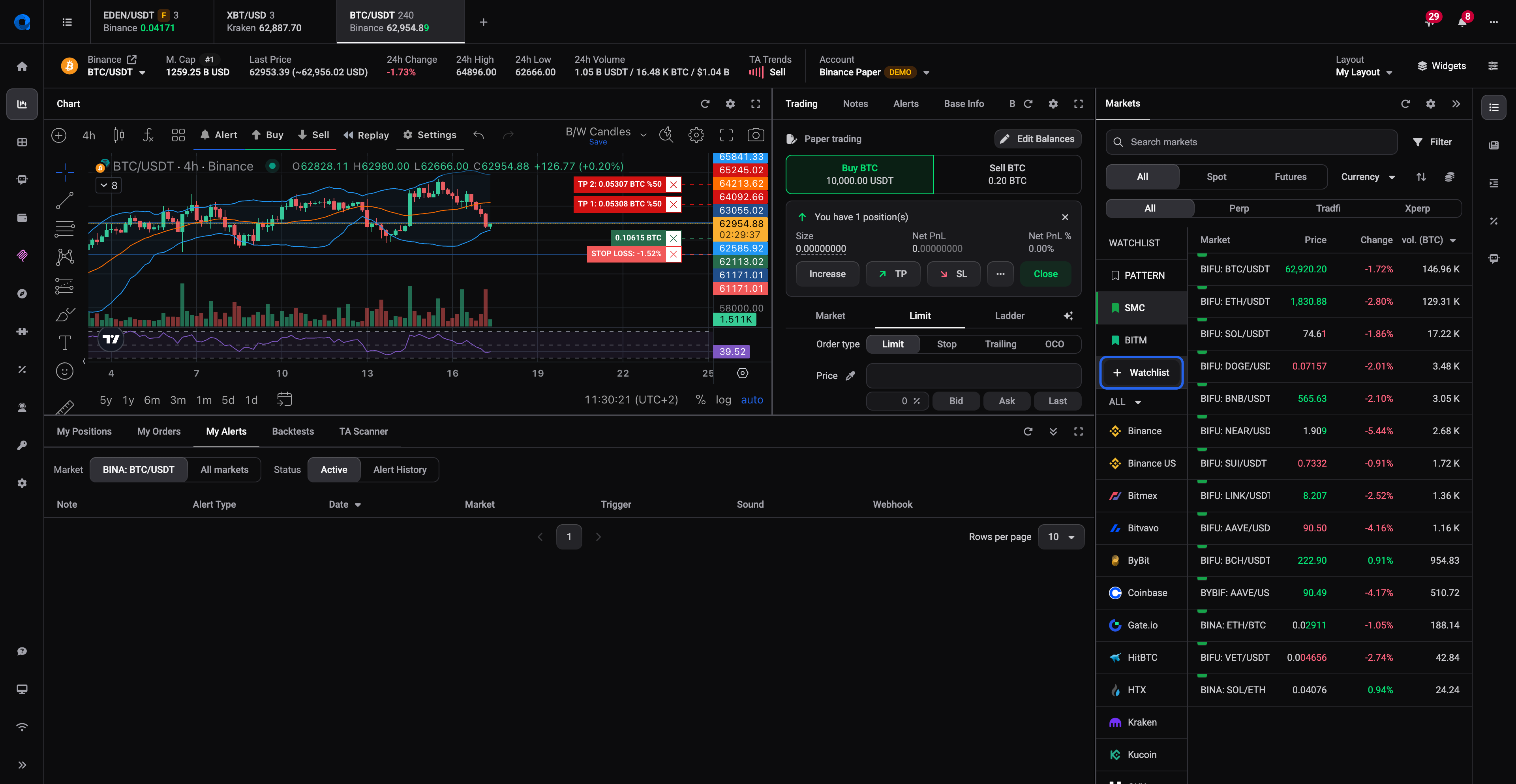The height and width of the screenshot is (784, 1516).
Task: Open the My Layout dropdown
Action: point(1364,72)
